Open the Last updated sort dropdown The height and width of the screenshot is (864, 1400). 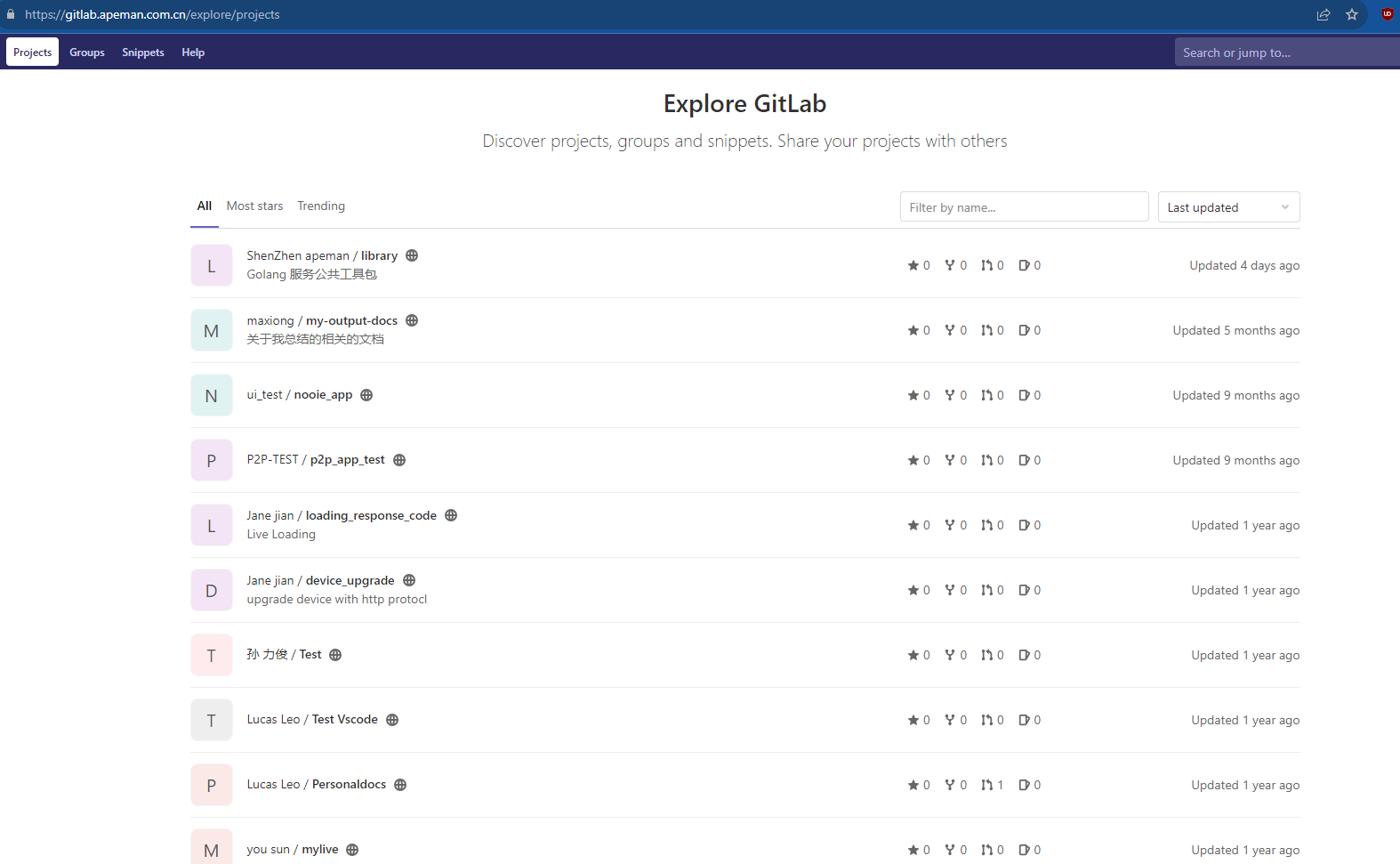pos(1228,207)
